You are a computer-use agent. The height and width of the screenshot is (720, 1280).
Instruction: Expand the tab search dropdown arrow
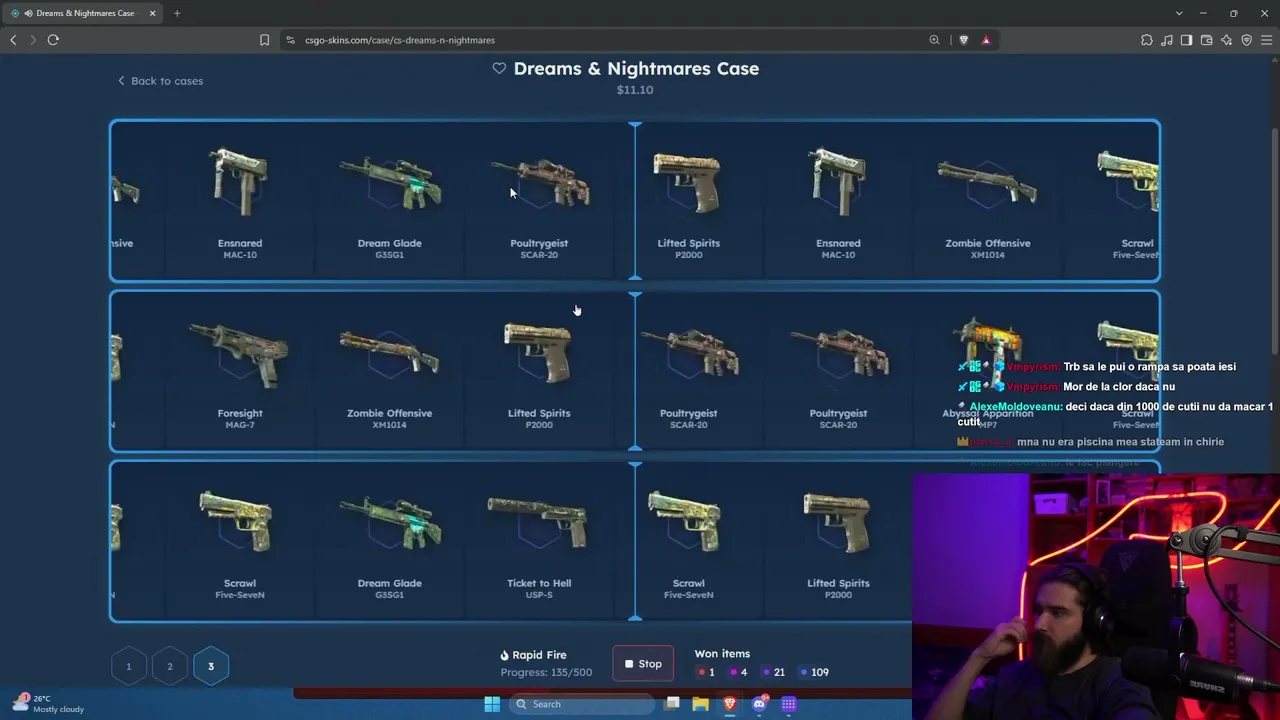coord(1179,13)
